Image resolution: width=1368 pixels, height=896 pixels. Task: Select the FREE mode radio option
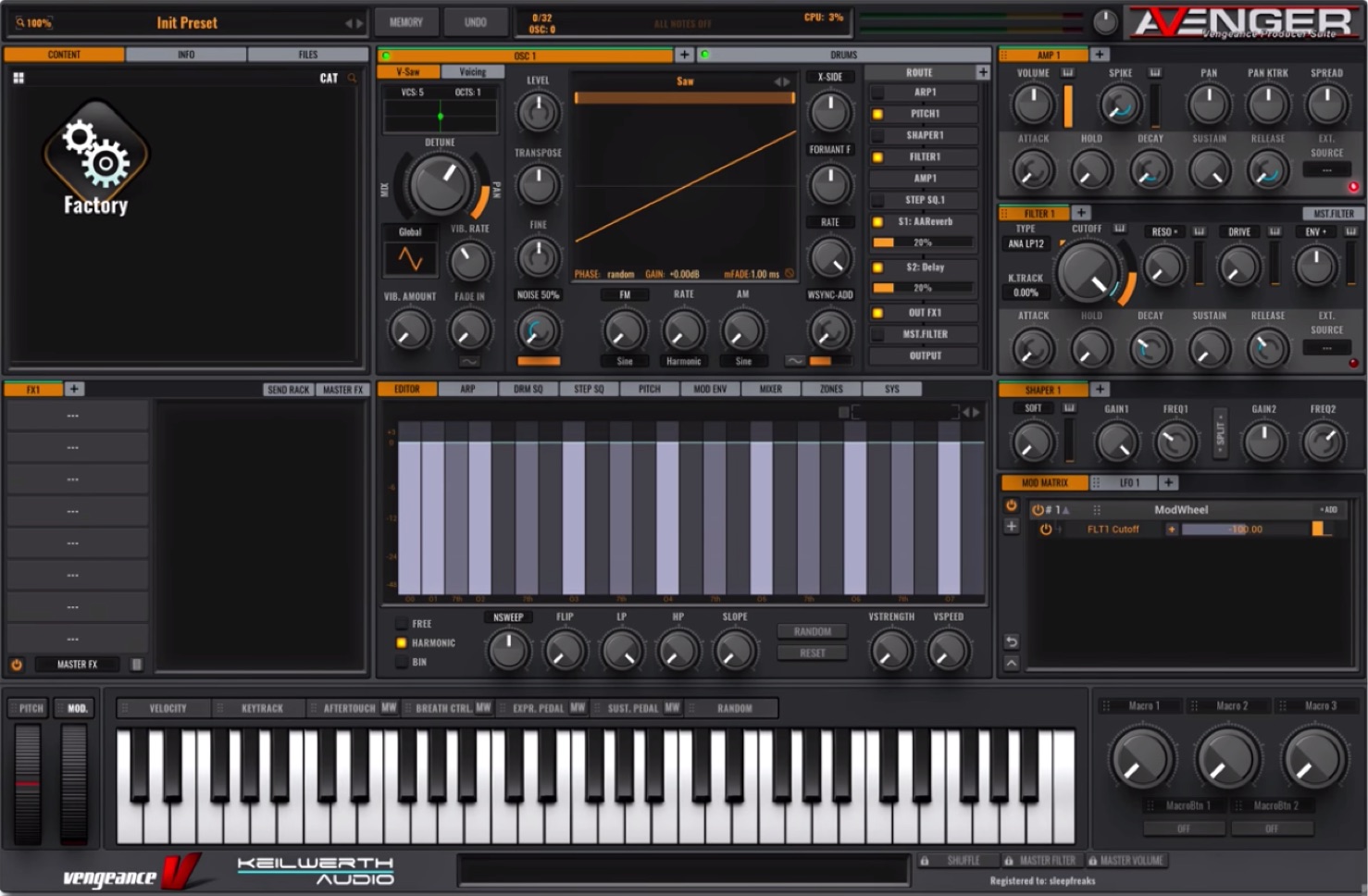coord(401,624)
